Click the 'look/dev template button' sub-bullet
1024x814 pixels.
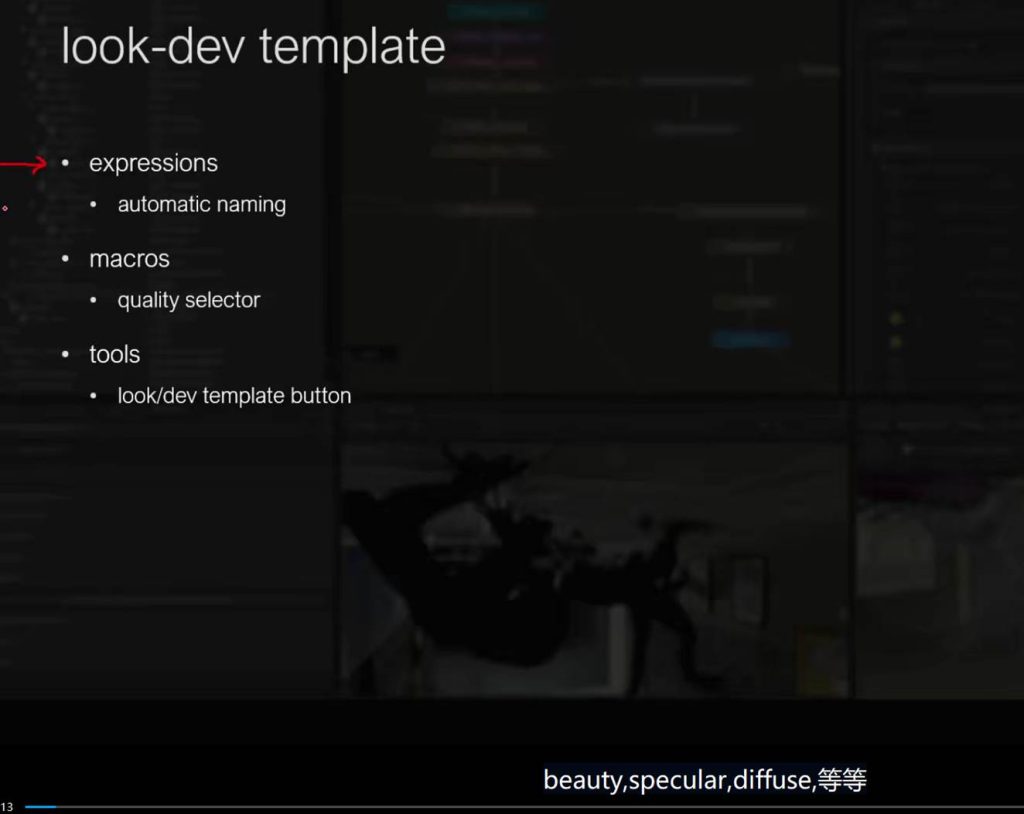(x=234, y=396)
